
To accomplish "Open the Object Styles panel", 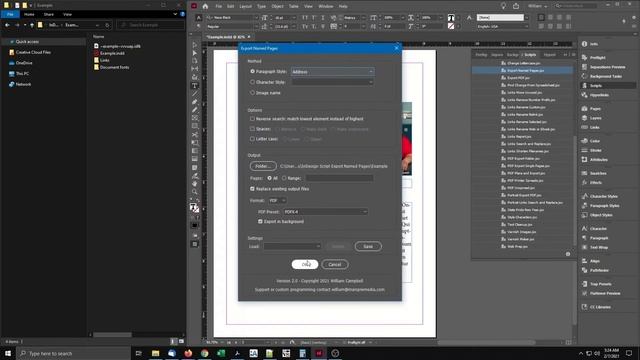I will (601, 215).
